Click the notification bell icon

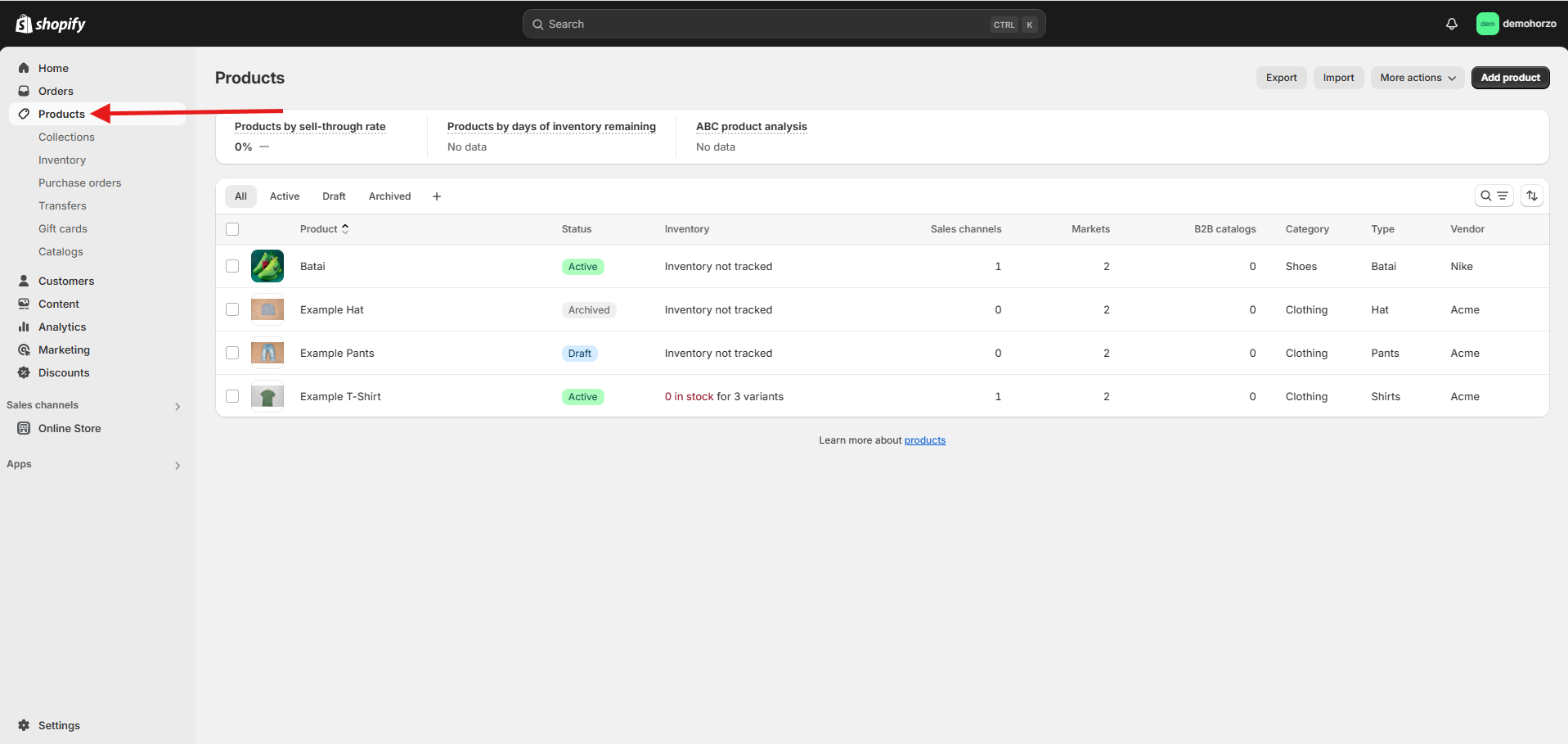[1451, 24]
